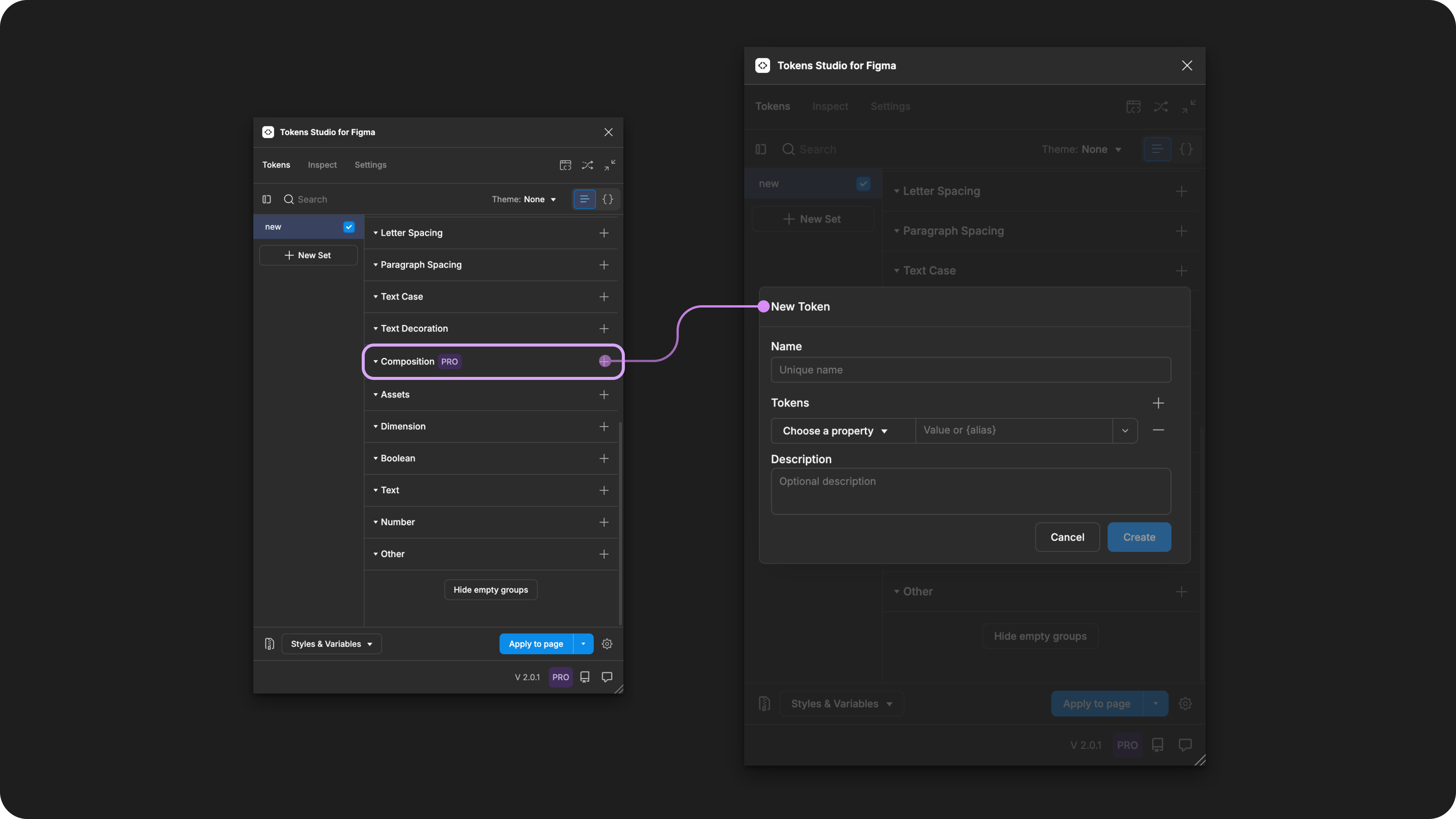1456x819 pixels.
Task: Open the Theme: None dropdown in left window
Action: click(x=524, y=199)
